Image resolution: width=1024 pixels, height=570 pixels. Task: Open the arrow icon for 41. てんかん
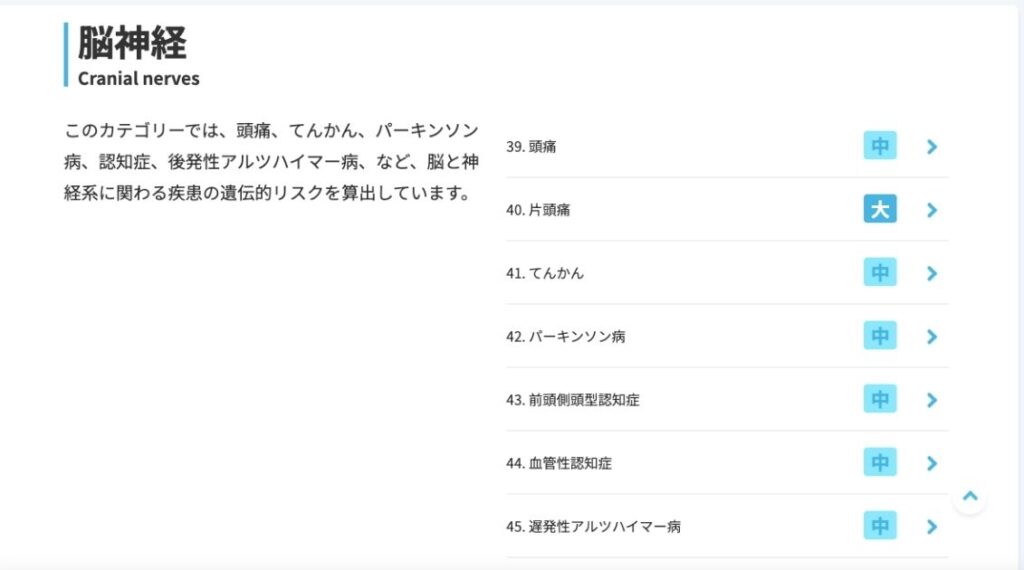click(x=932, y=273)
